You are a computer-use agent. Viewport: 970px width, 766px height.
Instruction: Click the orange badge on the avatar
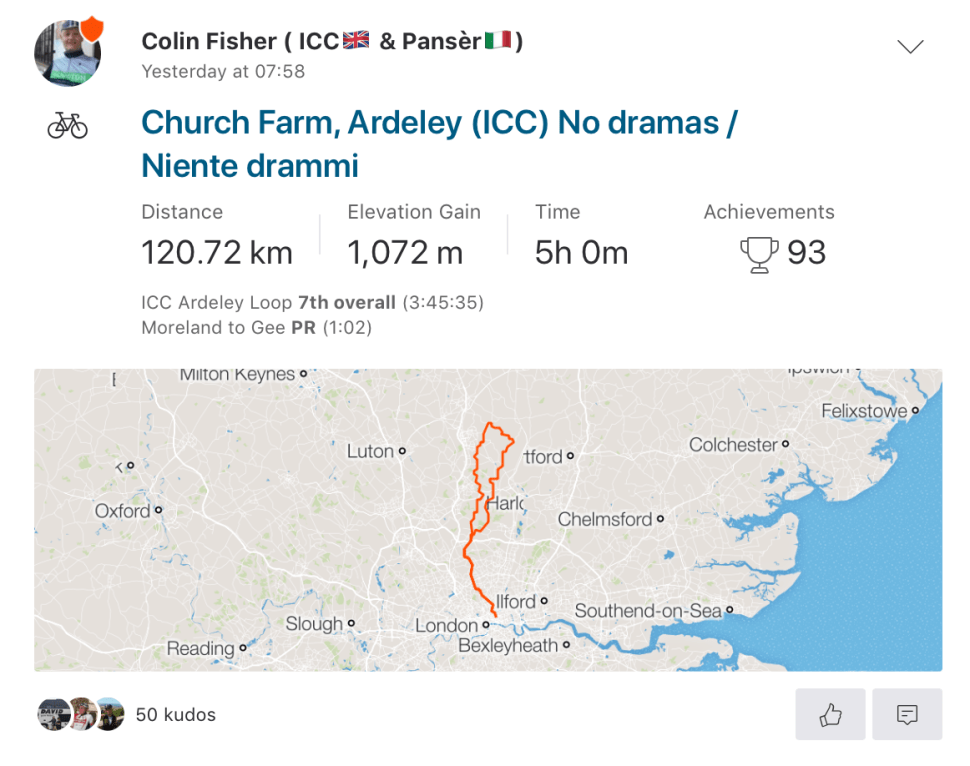(x=91, y=27)
